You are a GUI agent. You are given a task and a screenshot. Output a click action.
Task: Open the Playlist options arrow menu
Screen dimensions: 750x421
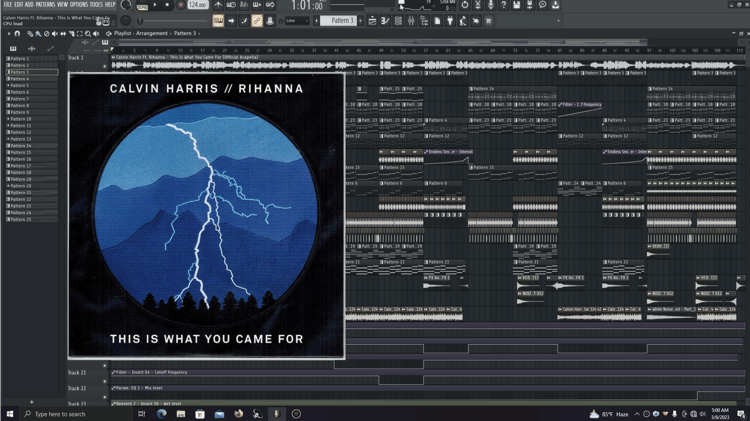(x=9, y=33)
